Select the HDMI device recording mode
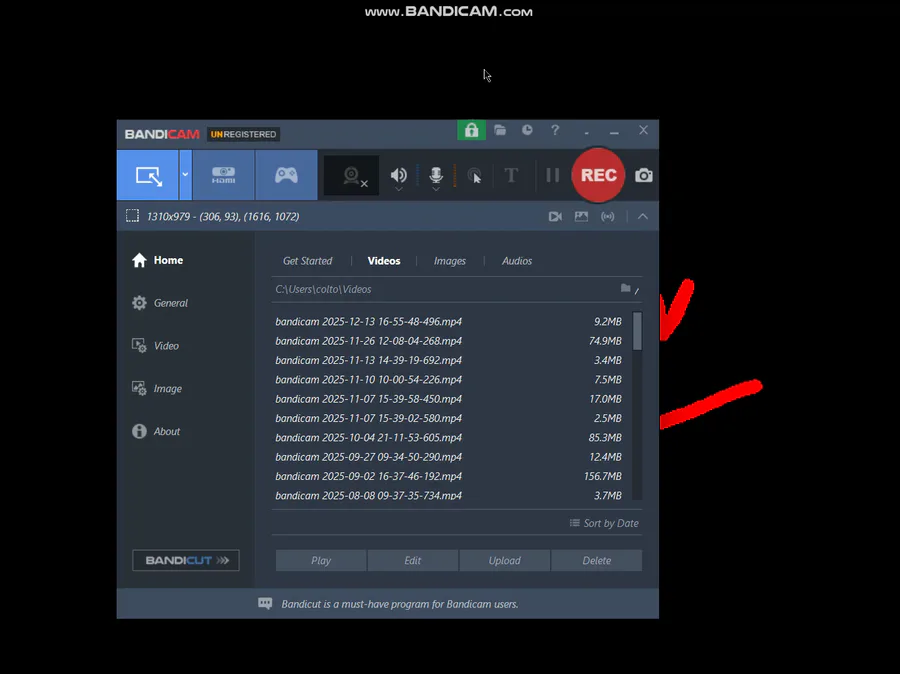 (223, 175)
